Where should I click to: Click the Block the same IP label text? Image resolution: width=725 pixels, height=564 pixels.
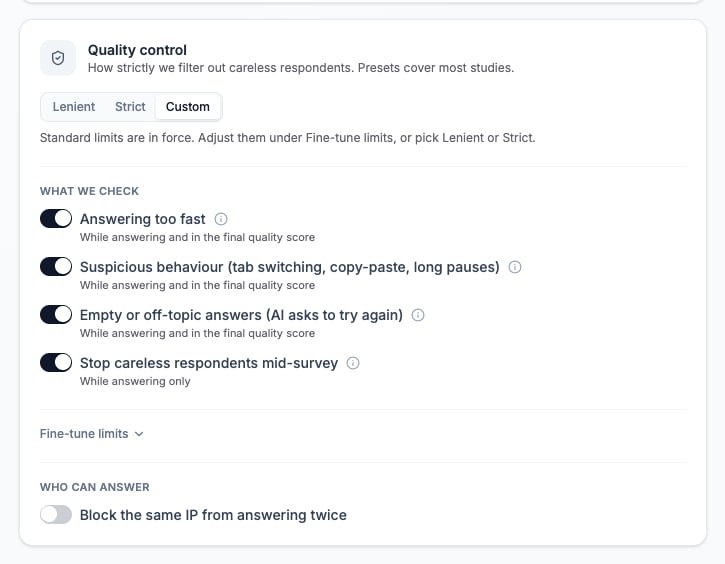coord(213,515)
